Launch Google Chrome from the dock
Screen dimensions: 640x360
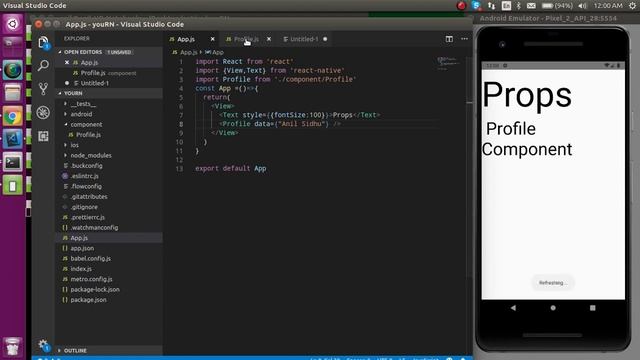coord(12,117)
